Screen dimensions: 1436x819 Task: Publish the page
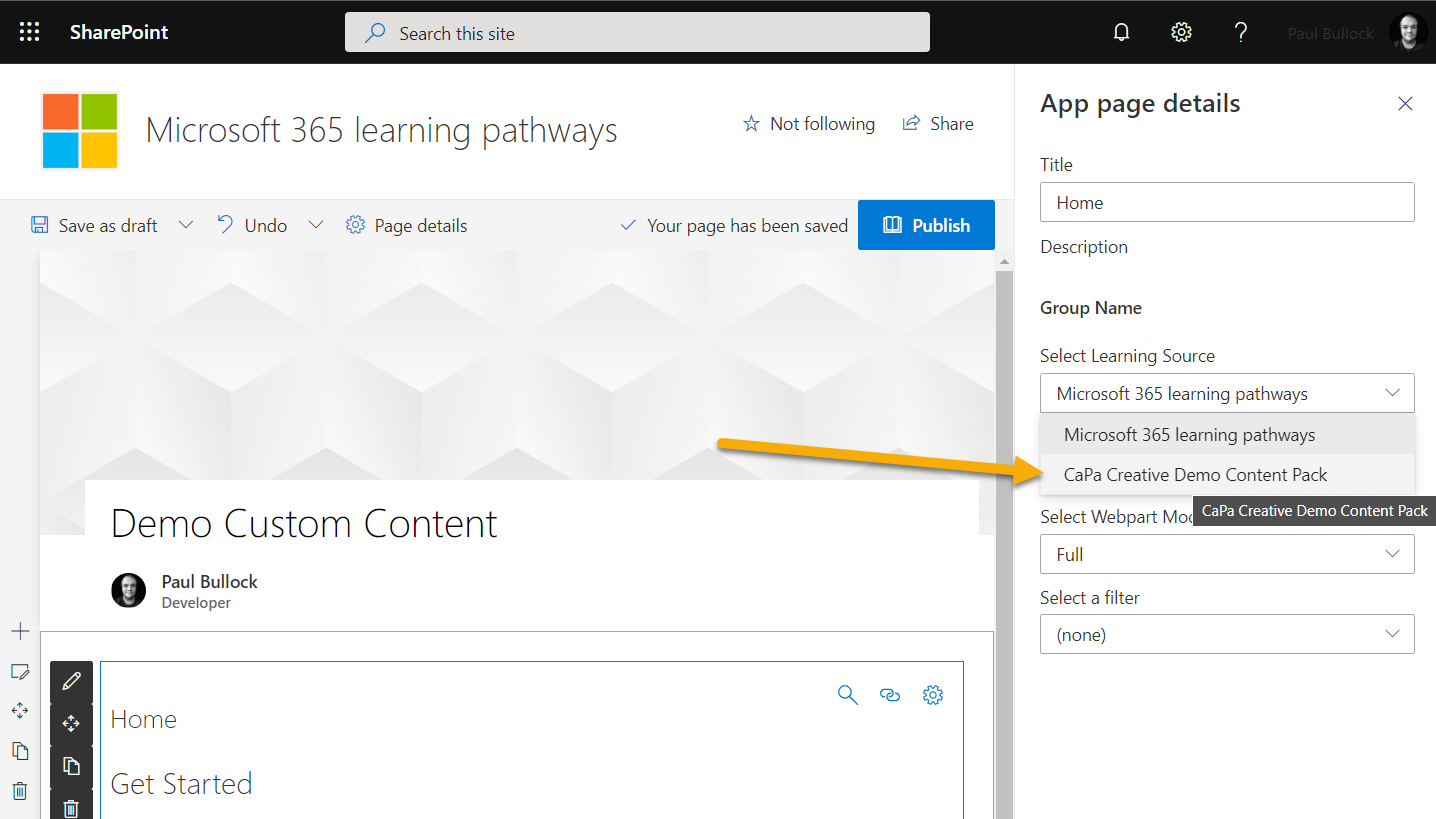[x=926, y=225]
